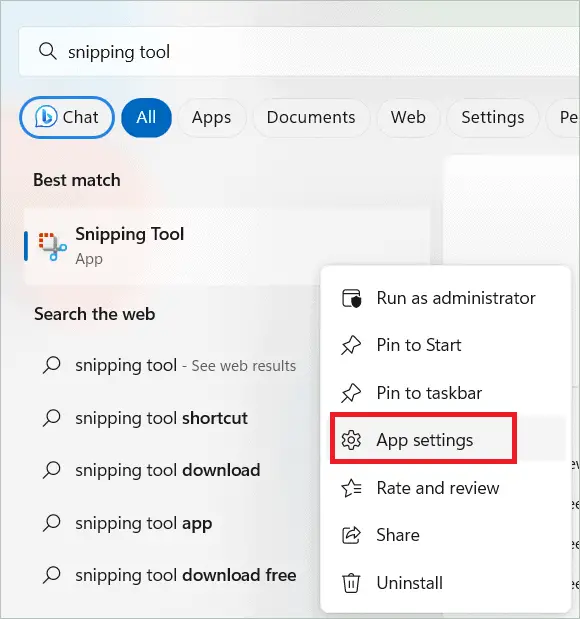Click the Bing Chat logo icon
This screenshot has height=619, width=580.
point(46,116)
